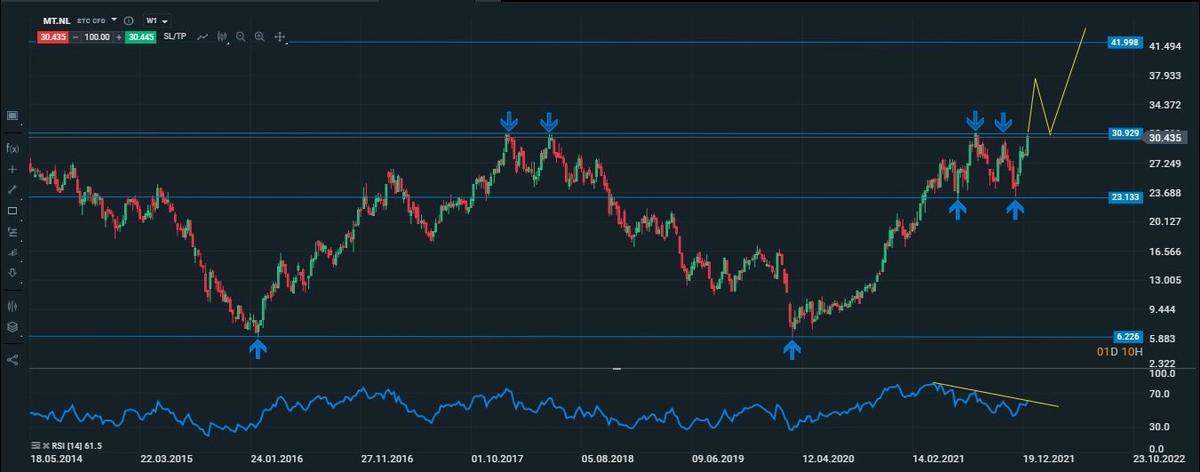Expand the MT.NL symbol dropdown arrow
Viewport: 1200px width, 472px height.
pos(115,19)
